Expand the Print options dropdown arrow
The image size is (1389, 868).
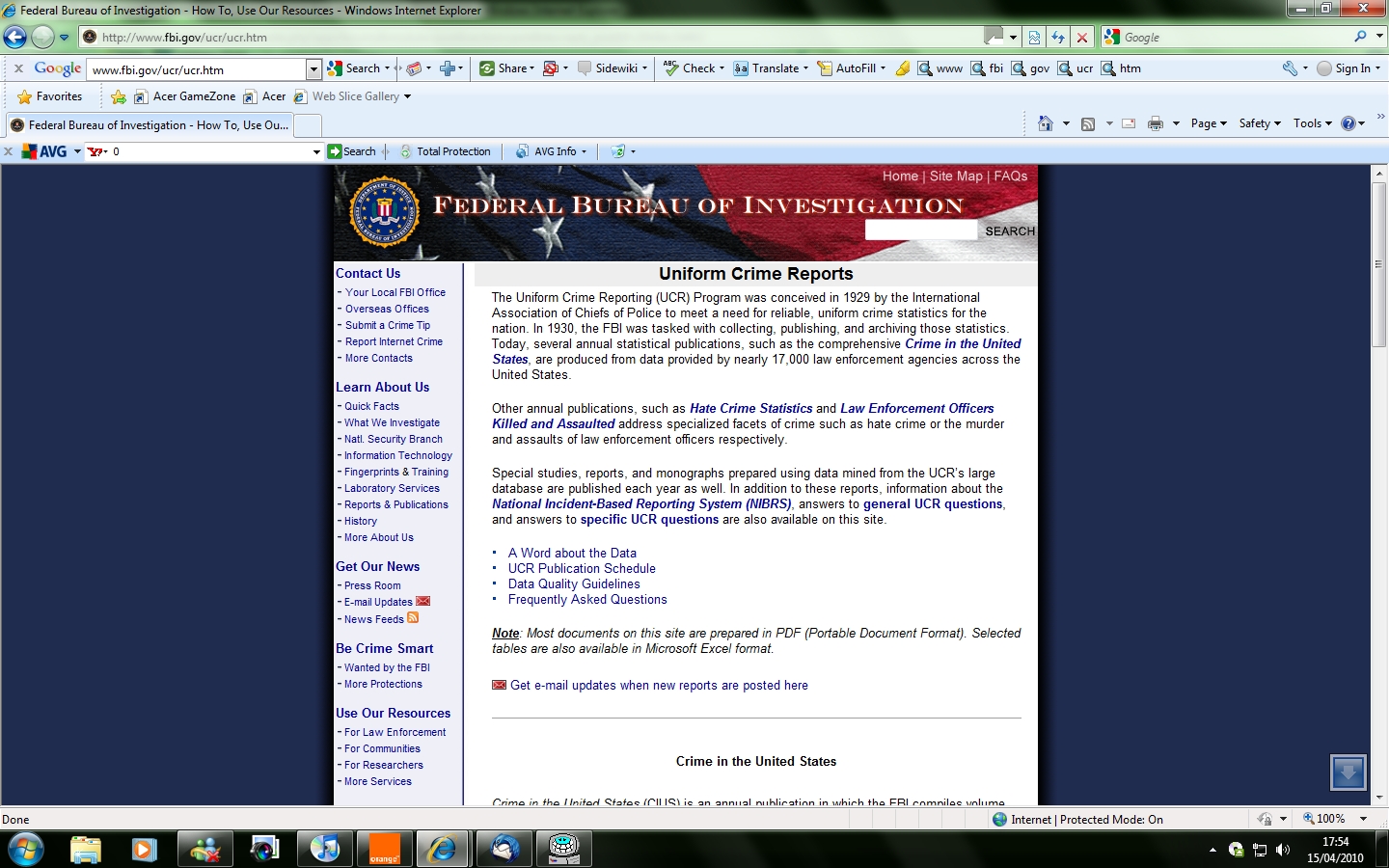pos(1176,123)
